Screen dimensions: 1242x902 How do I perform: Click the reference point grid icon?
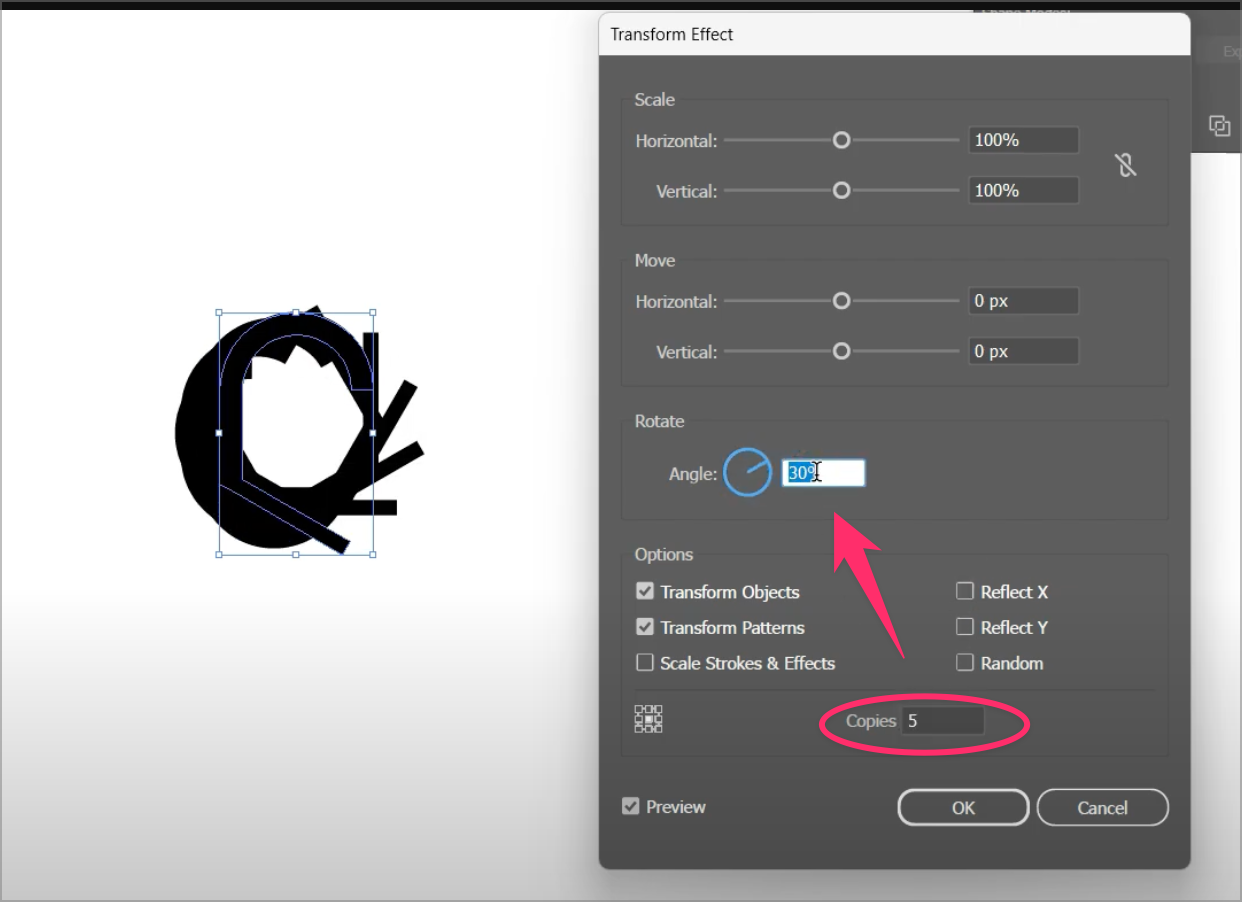[x=648, y=719]
